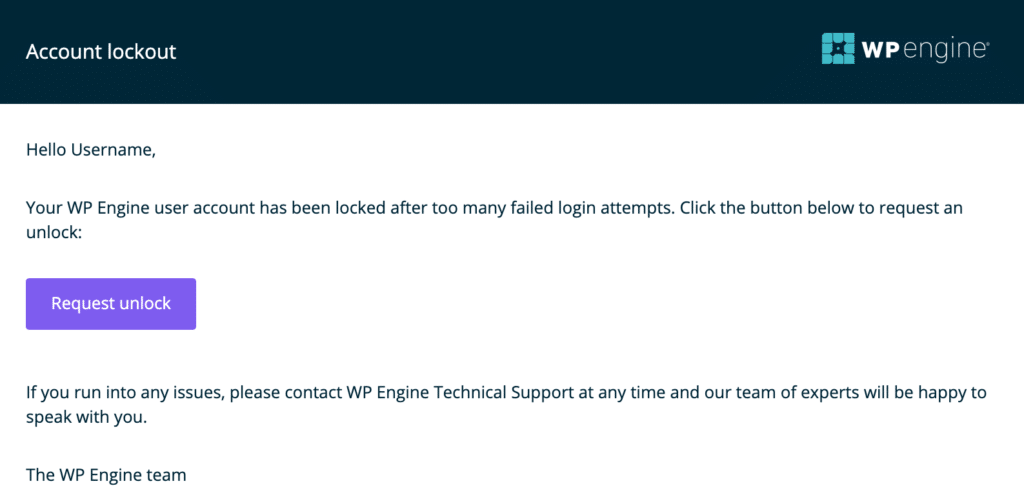1024x497 pixels.
Task: Click the dark navy header banner center
Action: click(x=512, y=52)
